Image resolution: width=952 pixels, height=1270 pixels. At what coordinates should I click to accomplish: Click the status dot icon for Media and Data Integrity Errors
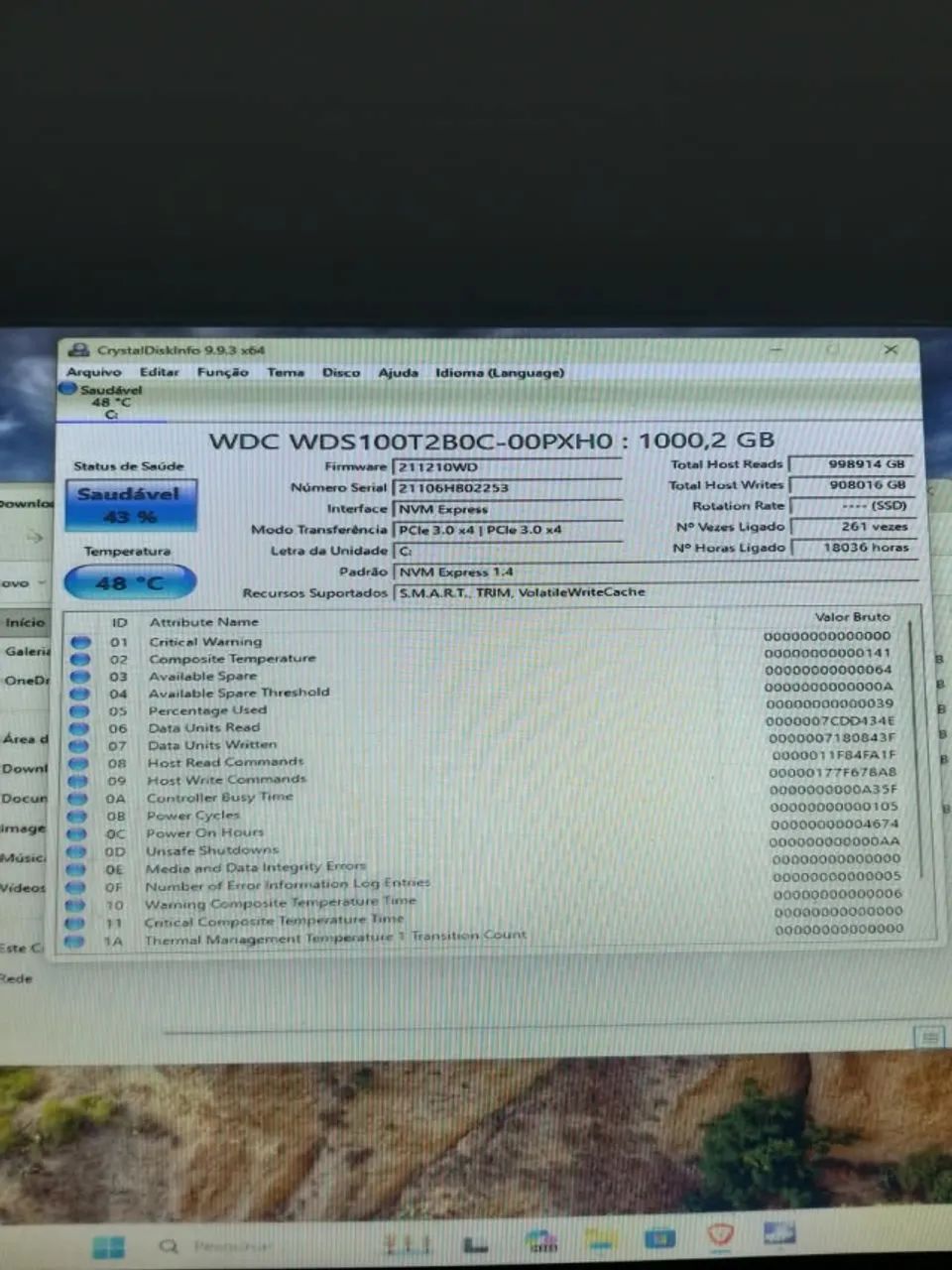click(x=75, y=869)
